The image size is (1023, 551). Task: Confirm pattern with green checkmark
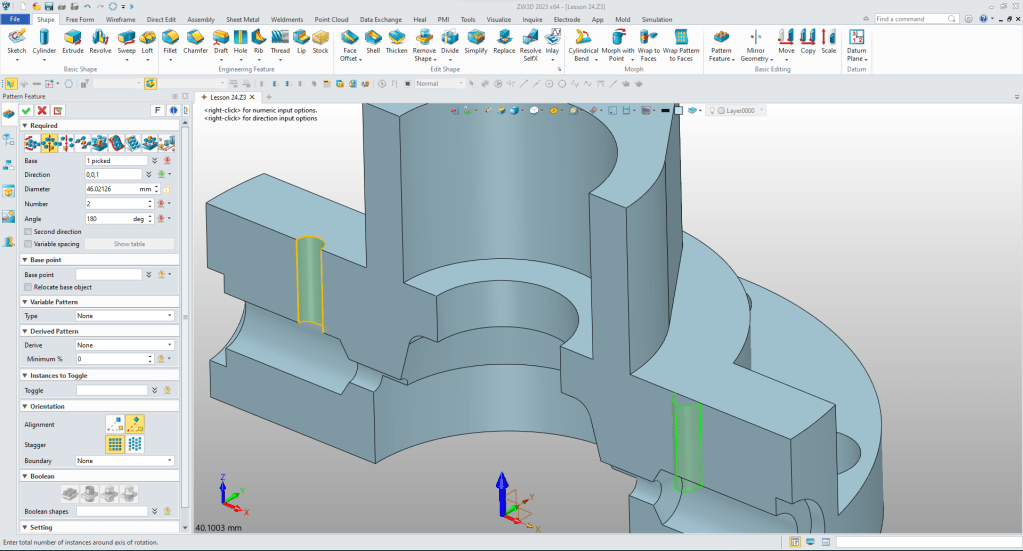click(x=26, y=110)
